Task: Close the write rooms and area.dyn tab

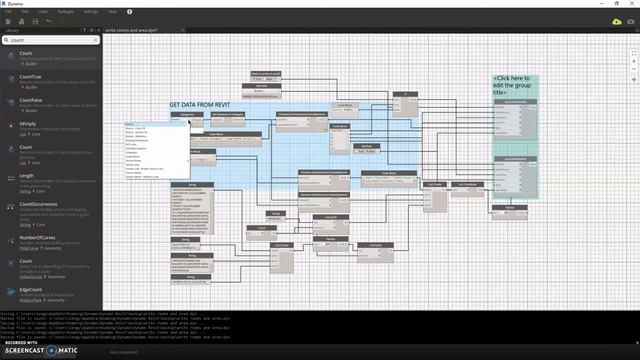Action: [183, 30]
